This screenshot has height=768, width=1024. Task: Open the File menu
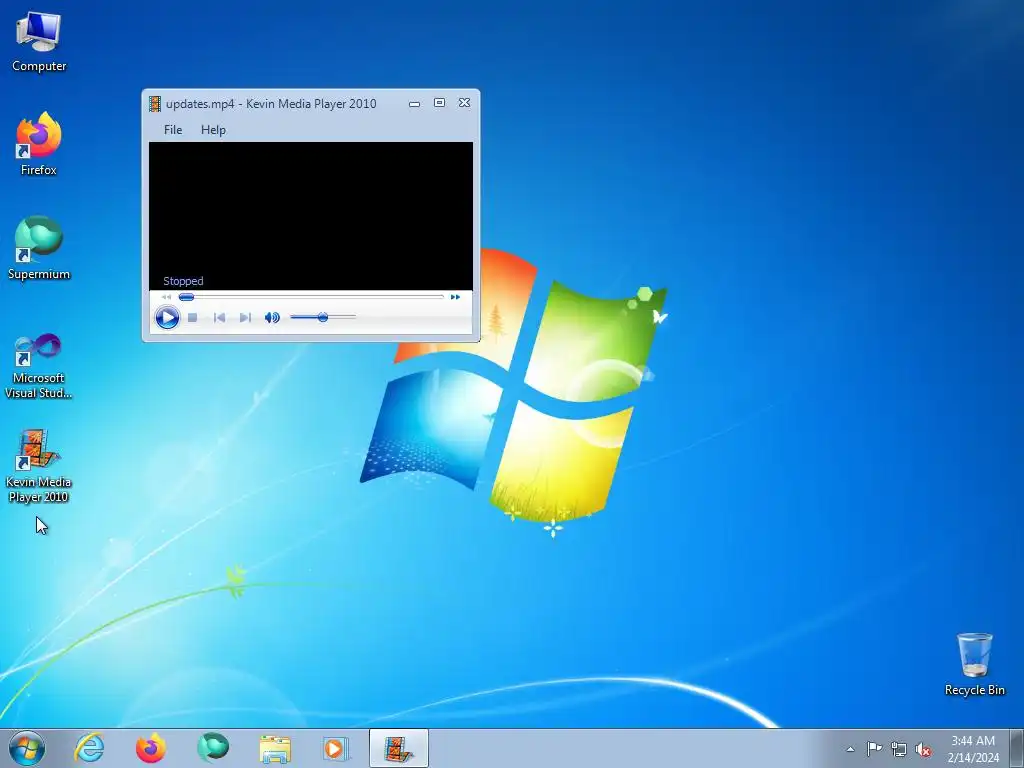click(x=173, y=129)
